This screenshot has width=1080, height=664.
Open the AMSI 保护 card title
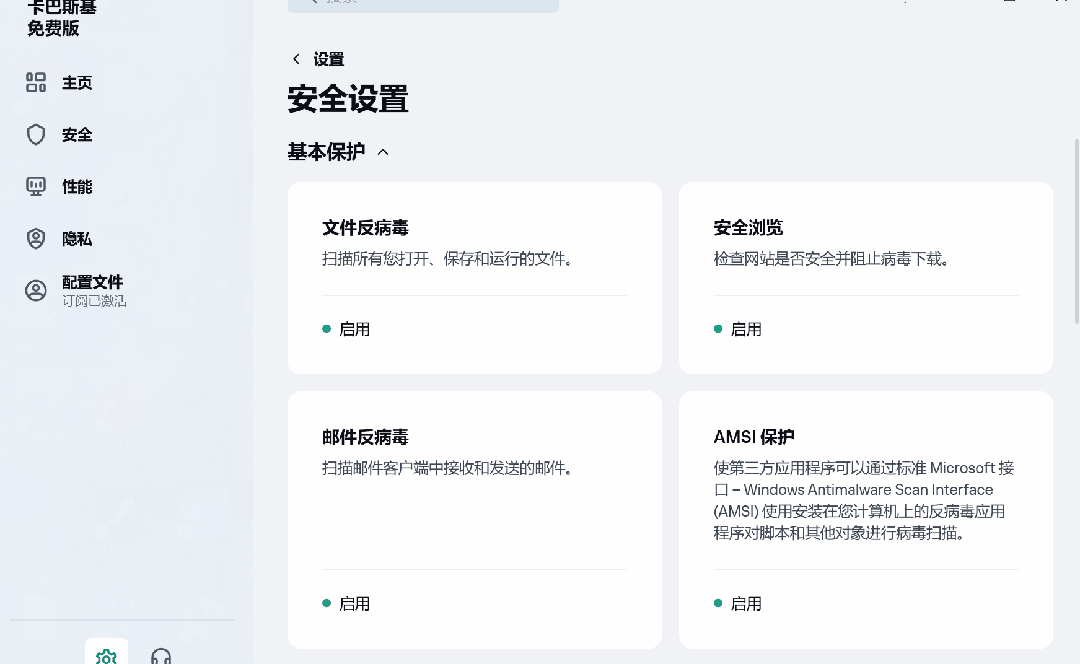click(x=753, y=437)
